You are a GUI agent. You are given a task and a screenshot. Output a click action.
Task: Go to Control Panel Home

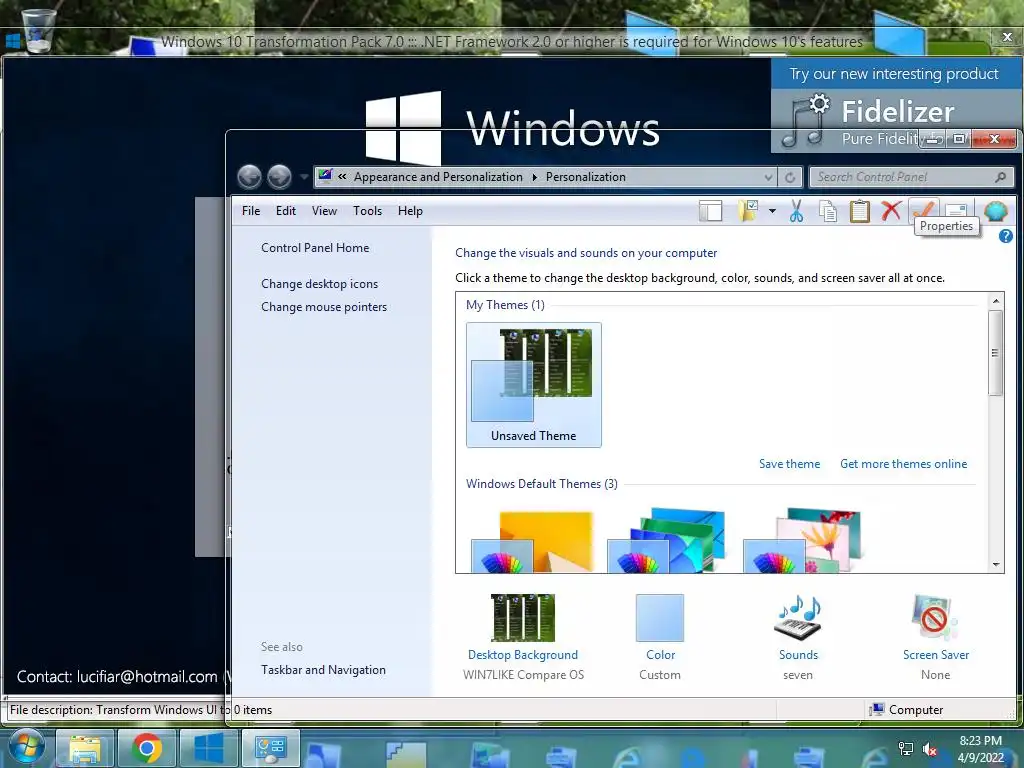[315, 248]
